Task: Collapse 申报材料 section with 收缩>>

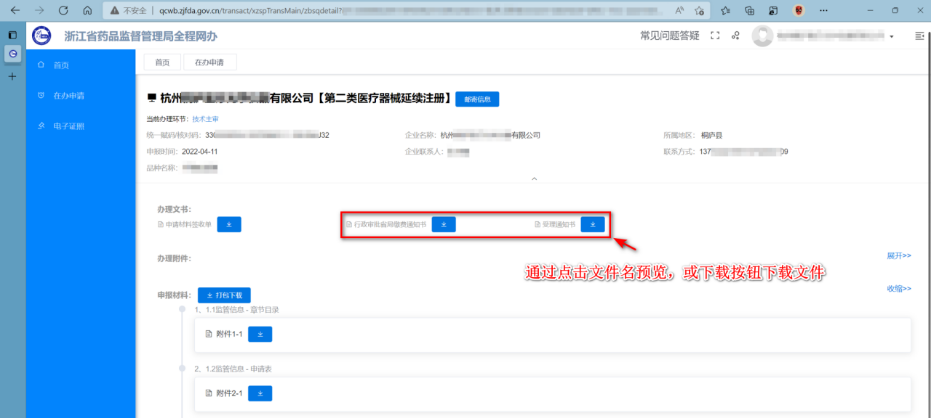Action: (898, 288)
